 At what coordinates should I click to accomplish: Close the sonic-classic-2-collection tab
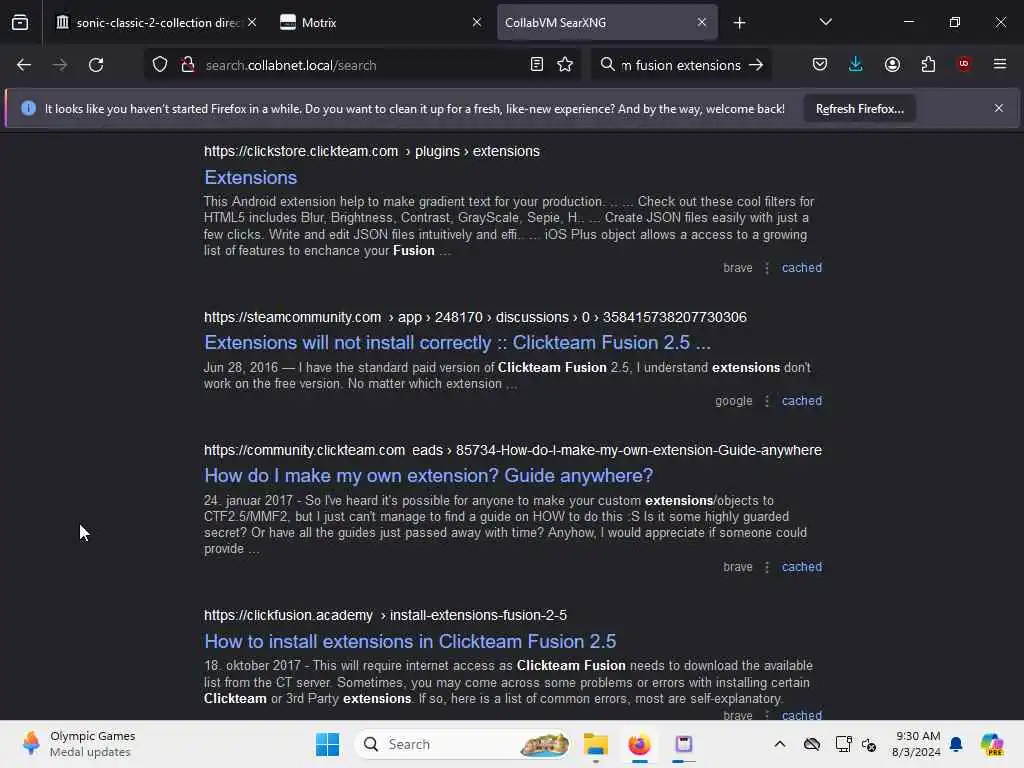(252, 22)
